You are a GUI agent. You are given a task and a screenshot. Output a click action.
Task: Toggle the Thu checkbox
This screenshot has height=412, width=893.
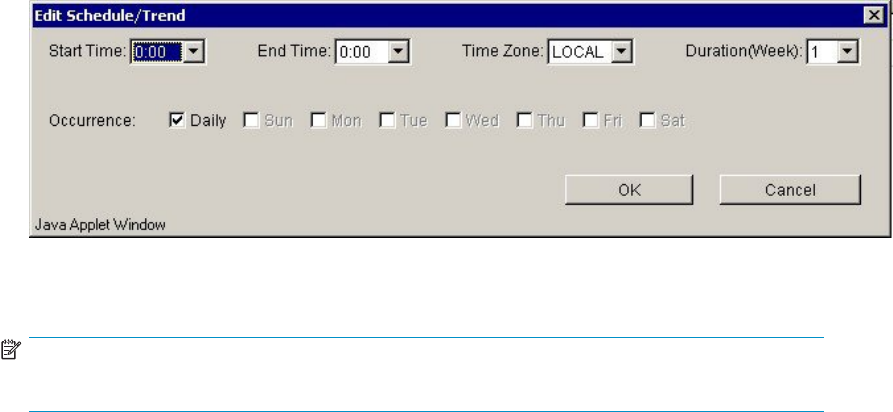point(524,121)
